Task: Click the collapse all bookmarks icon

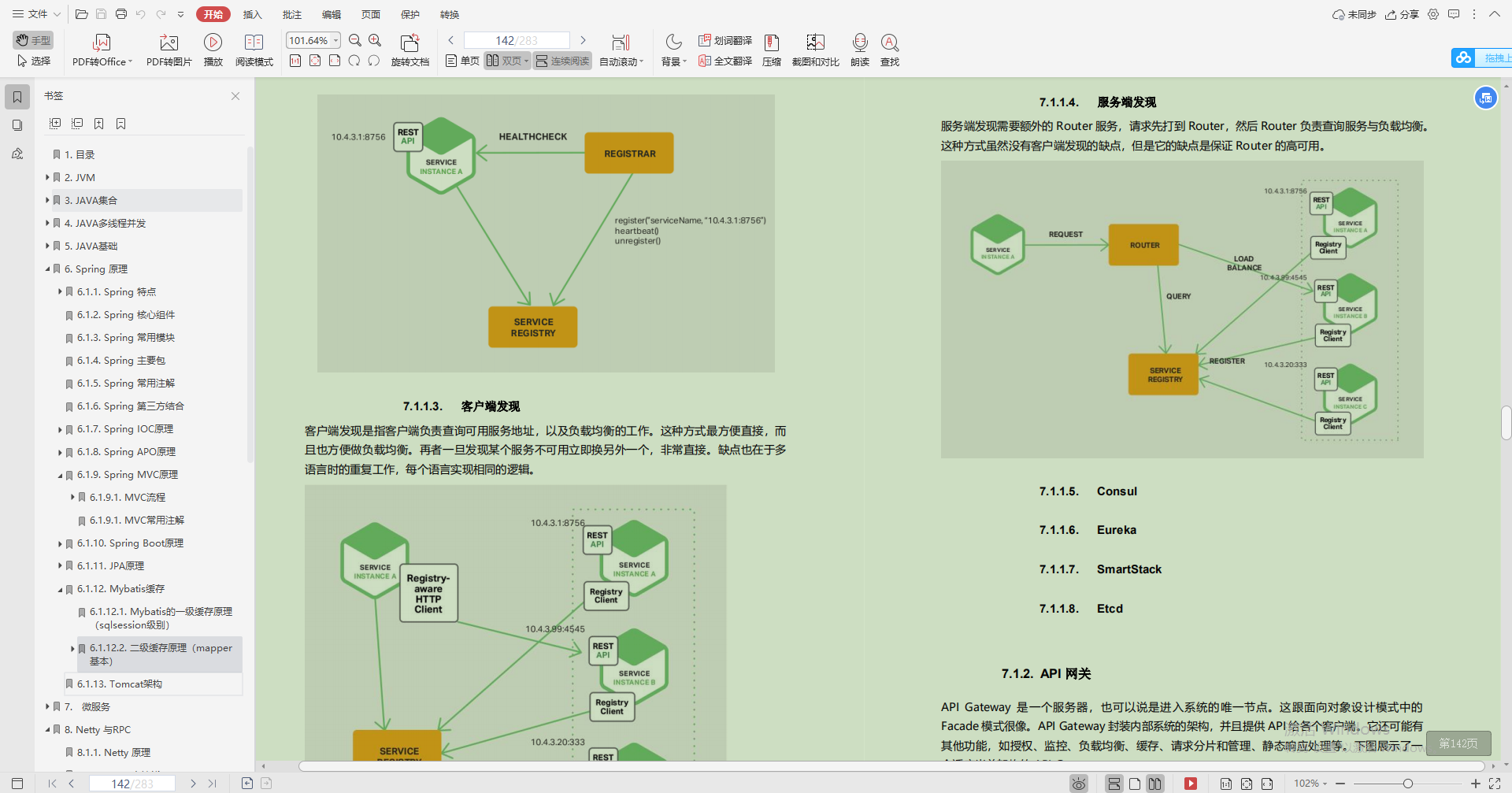Action: pyautogui.click(x=77, y=124)
